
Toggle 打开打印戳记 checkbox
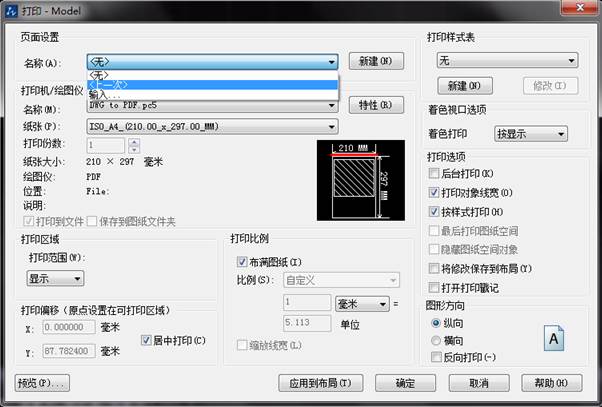point(434,288)
